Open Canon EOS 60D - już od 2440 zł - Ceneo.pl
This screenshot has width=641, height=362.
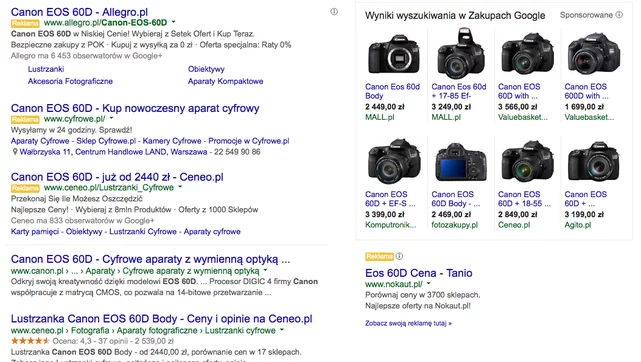coord(117,177)
